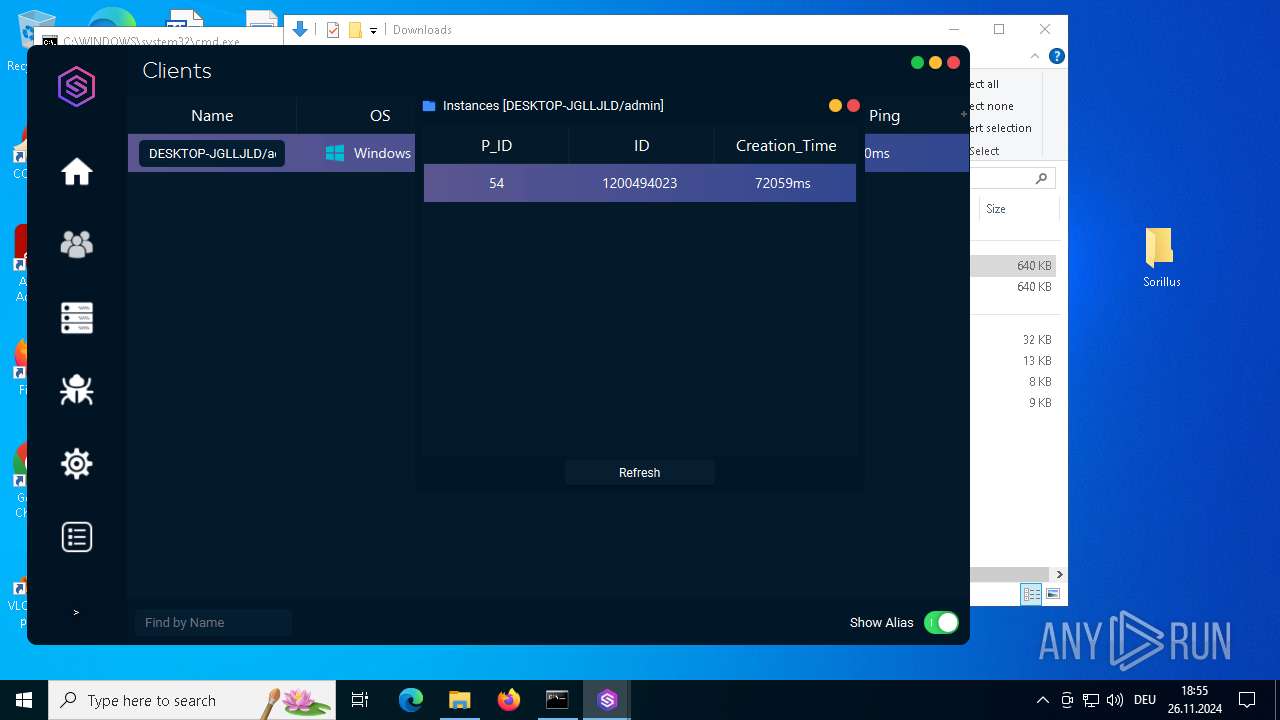Switch Explorer to details view icon

1031,594
